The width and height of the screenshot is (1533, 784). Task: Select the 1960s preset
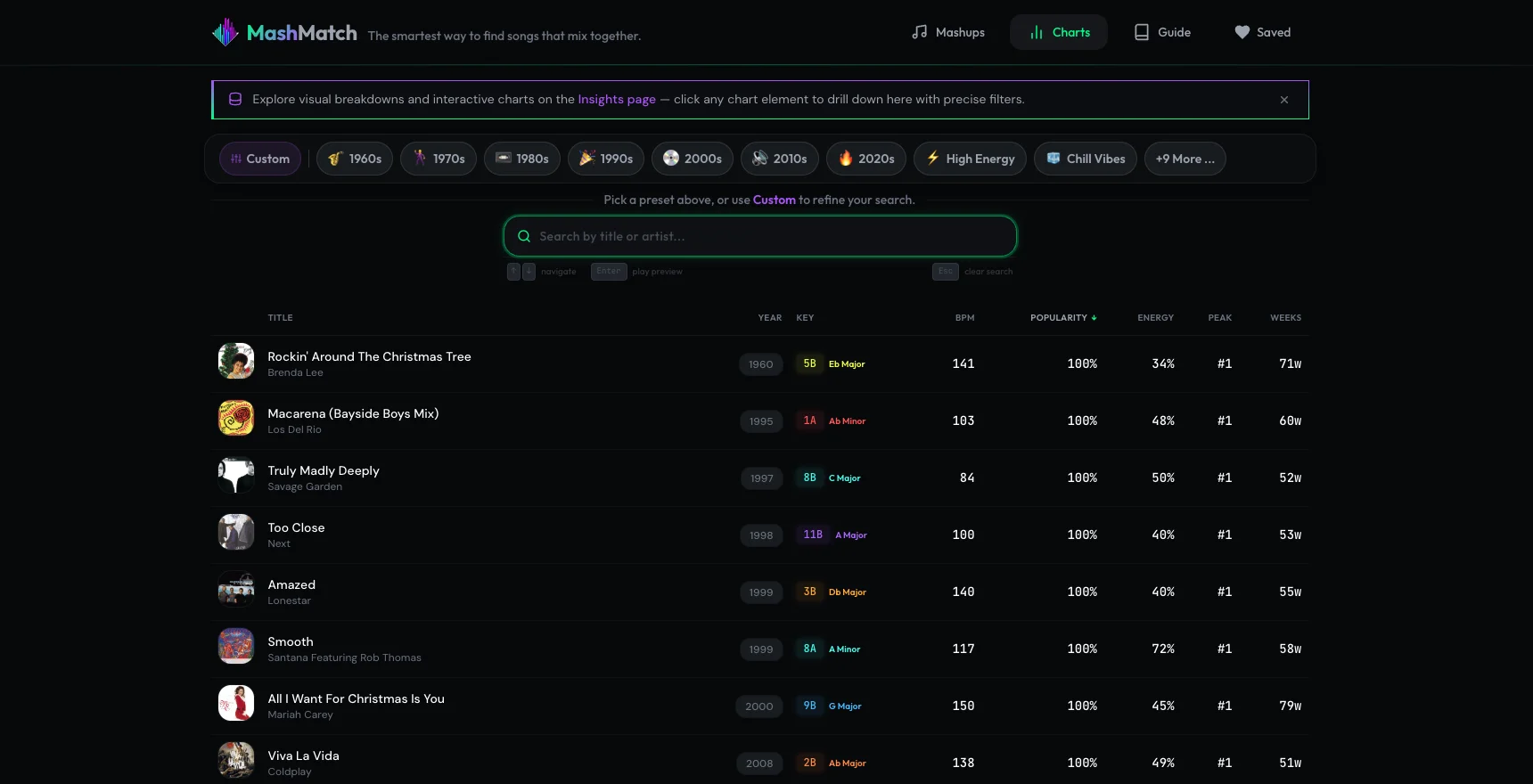click(355, 159)
